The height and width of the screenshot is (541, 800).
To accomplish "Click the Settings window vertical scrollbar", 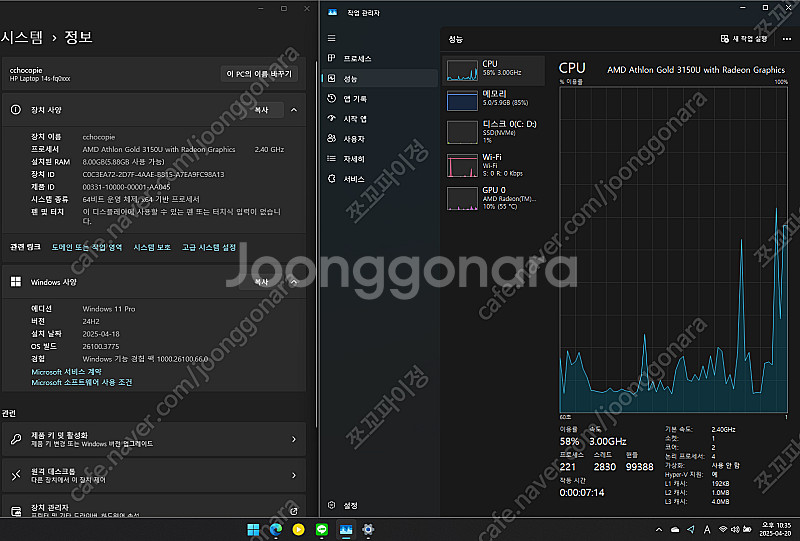I will tap(316, 245).
